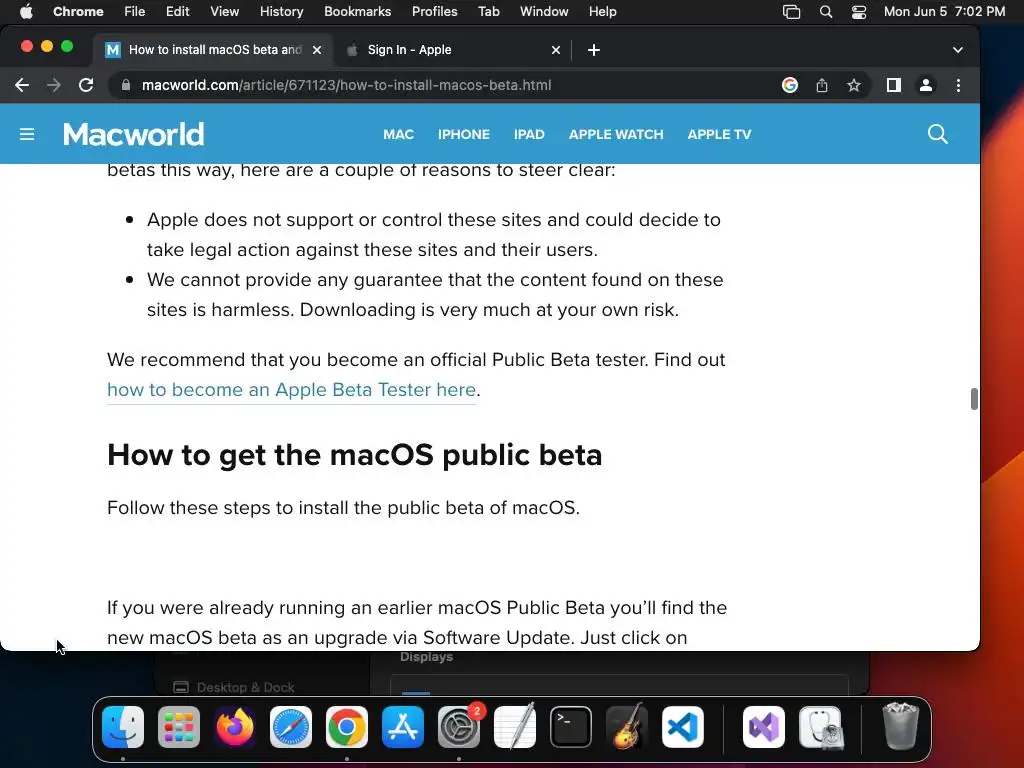
Task: Open the Help menu
Action: point(602,12)
